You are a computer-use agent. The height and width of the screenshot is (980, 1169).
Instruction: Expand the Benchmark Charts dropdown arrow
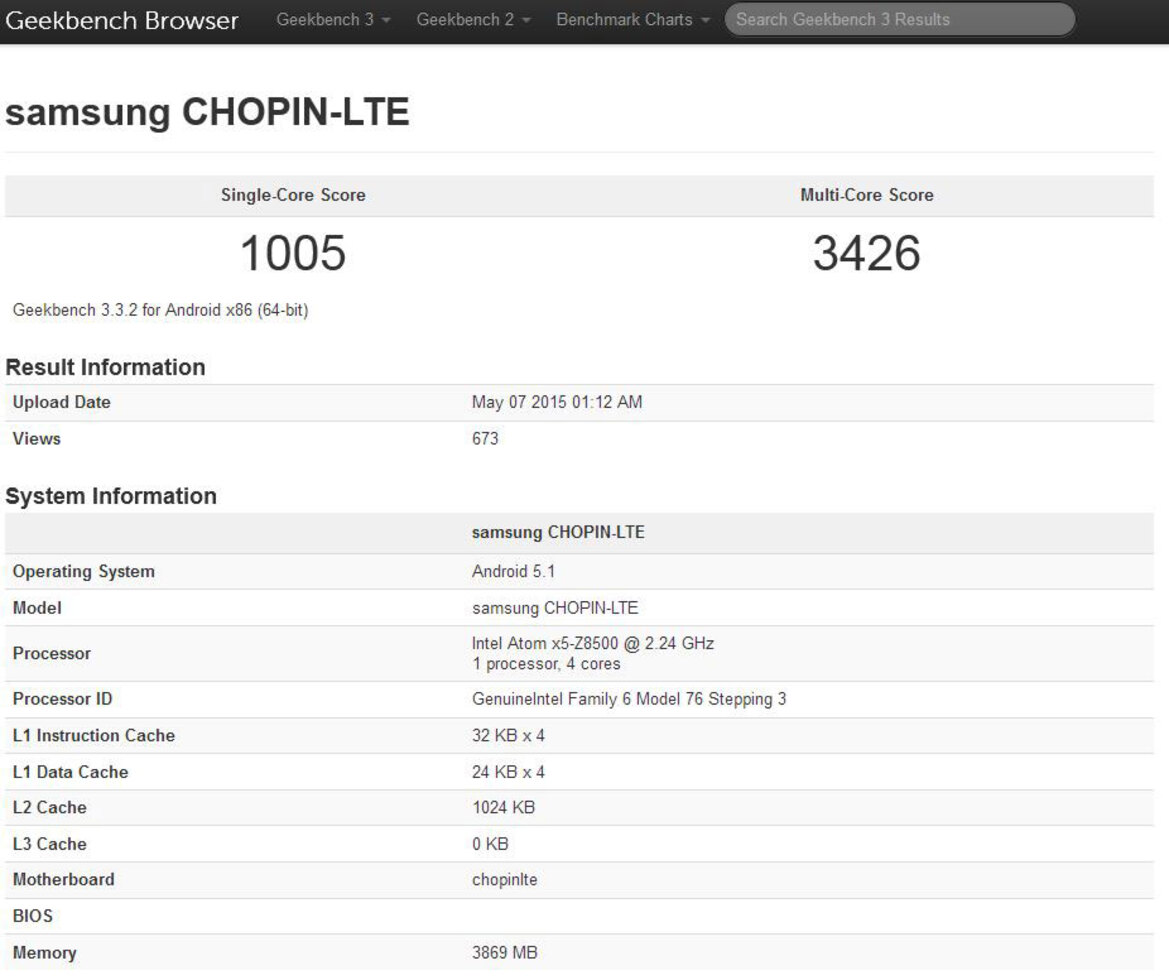pos(705,21)
